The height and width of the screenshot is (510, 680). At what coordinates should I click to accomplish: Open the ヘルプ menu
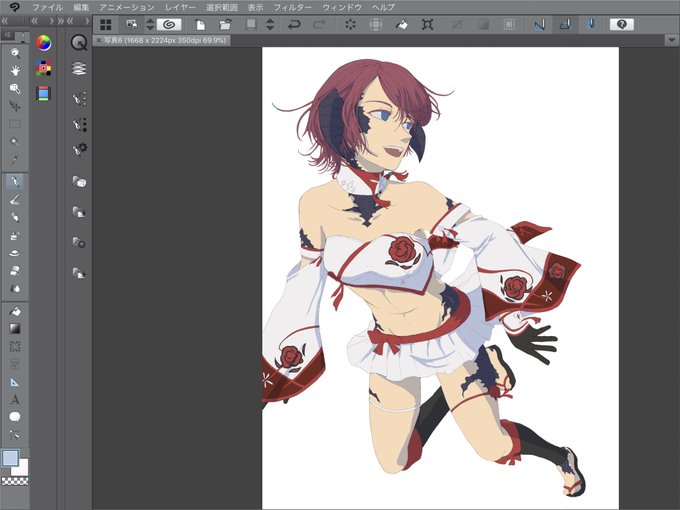(383, 7)
